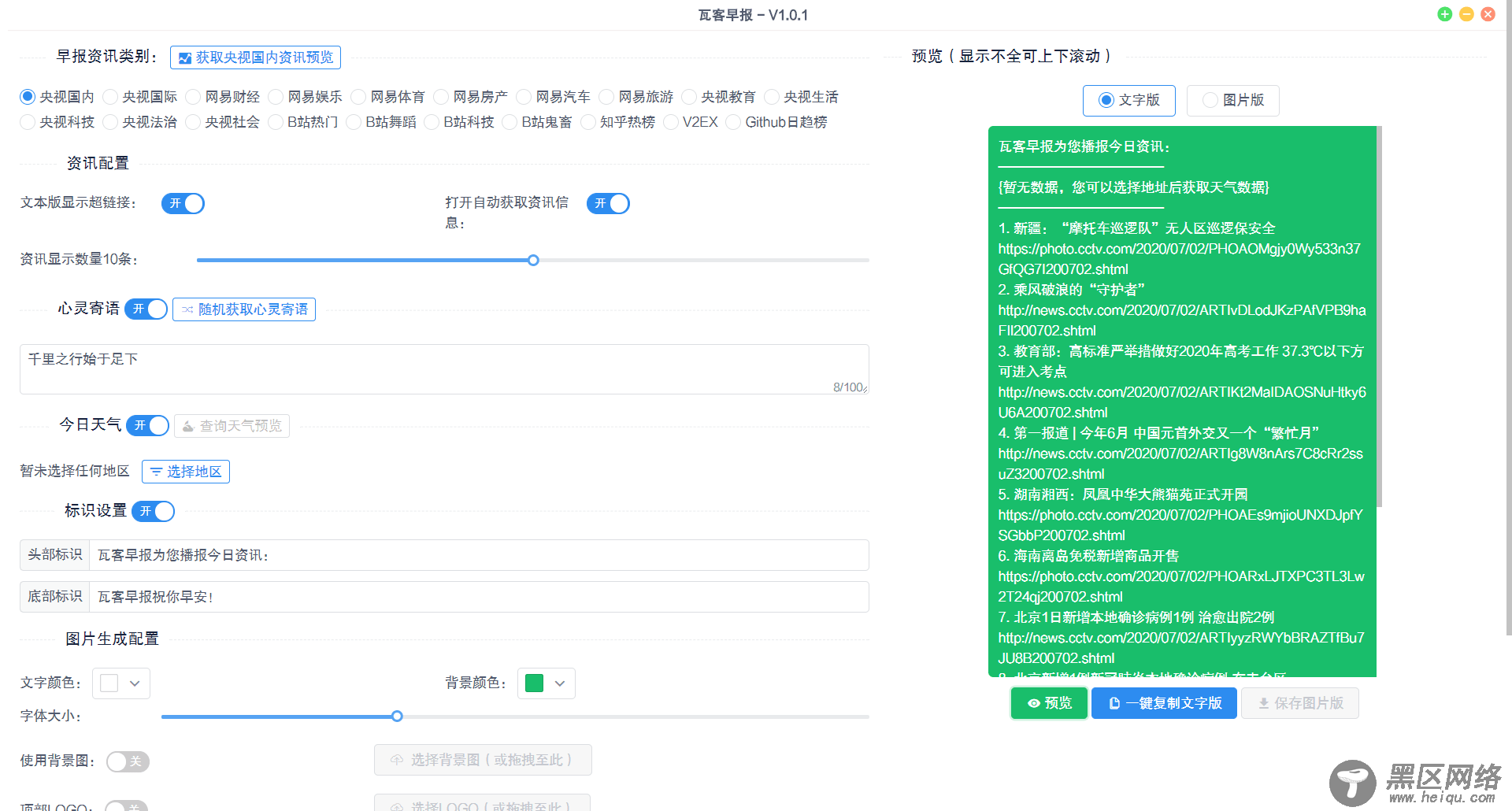Toggle the 打开自动获取资讯信息 switch
This screenshot has height=811, width=1512.
pos(608,203)
